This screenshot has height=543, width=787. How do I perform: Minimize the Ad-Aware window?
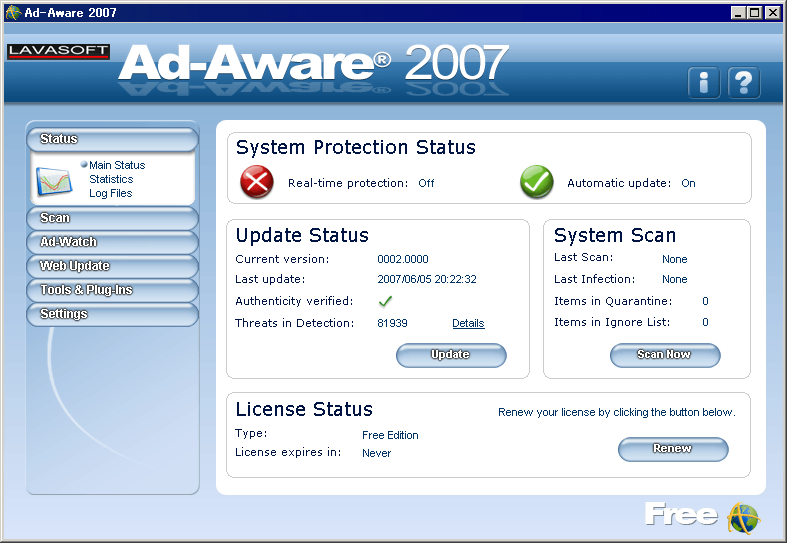coord(737,13)
